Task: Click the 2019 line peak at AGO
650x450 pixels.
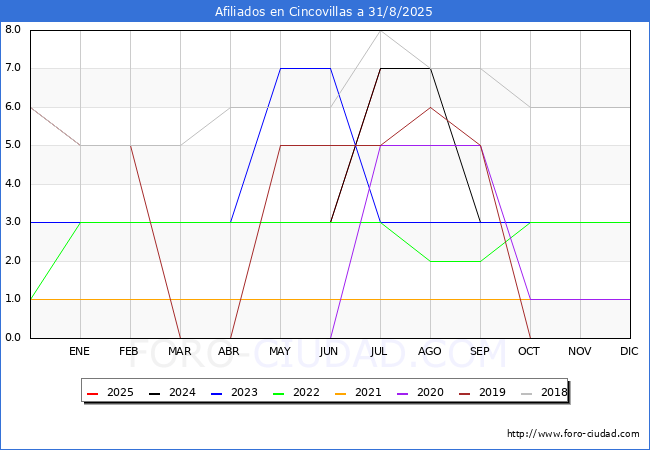Action: (x=431, y=107)
